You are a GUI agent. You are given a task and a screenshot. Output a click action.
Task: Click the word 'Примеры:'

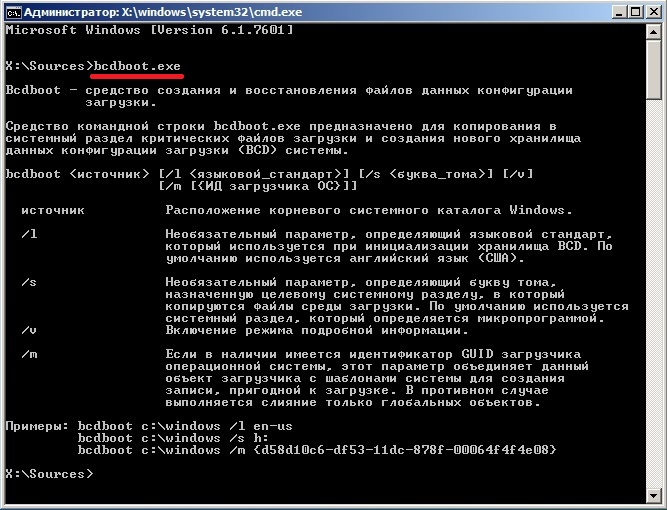point(37,426)
